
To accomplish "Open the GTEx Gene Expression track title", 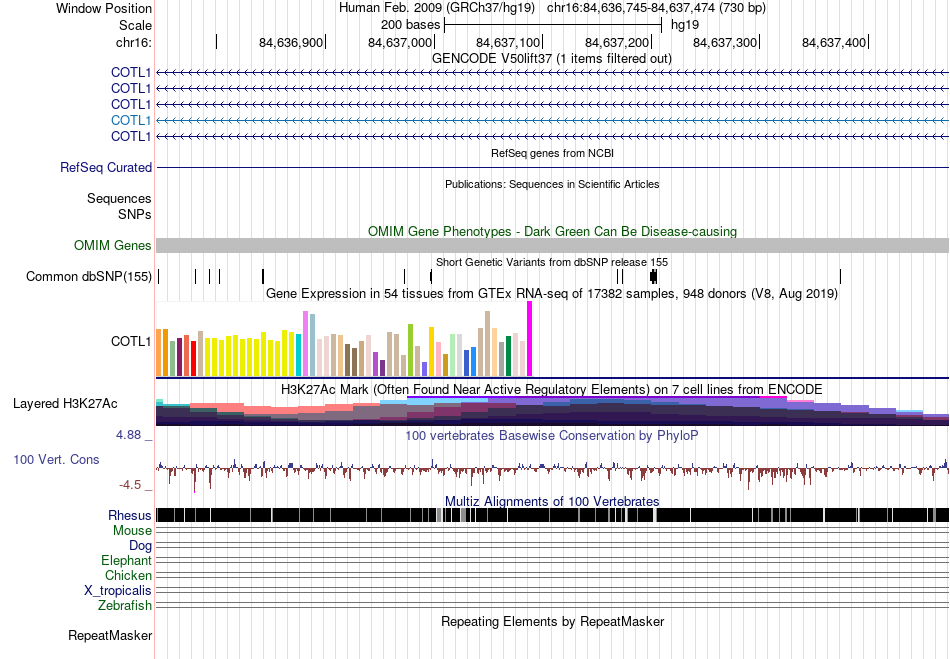I will pyautogui.click(x=552, y=294).
